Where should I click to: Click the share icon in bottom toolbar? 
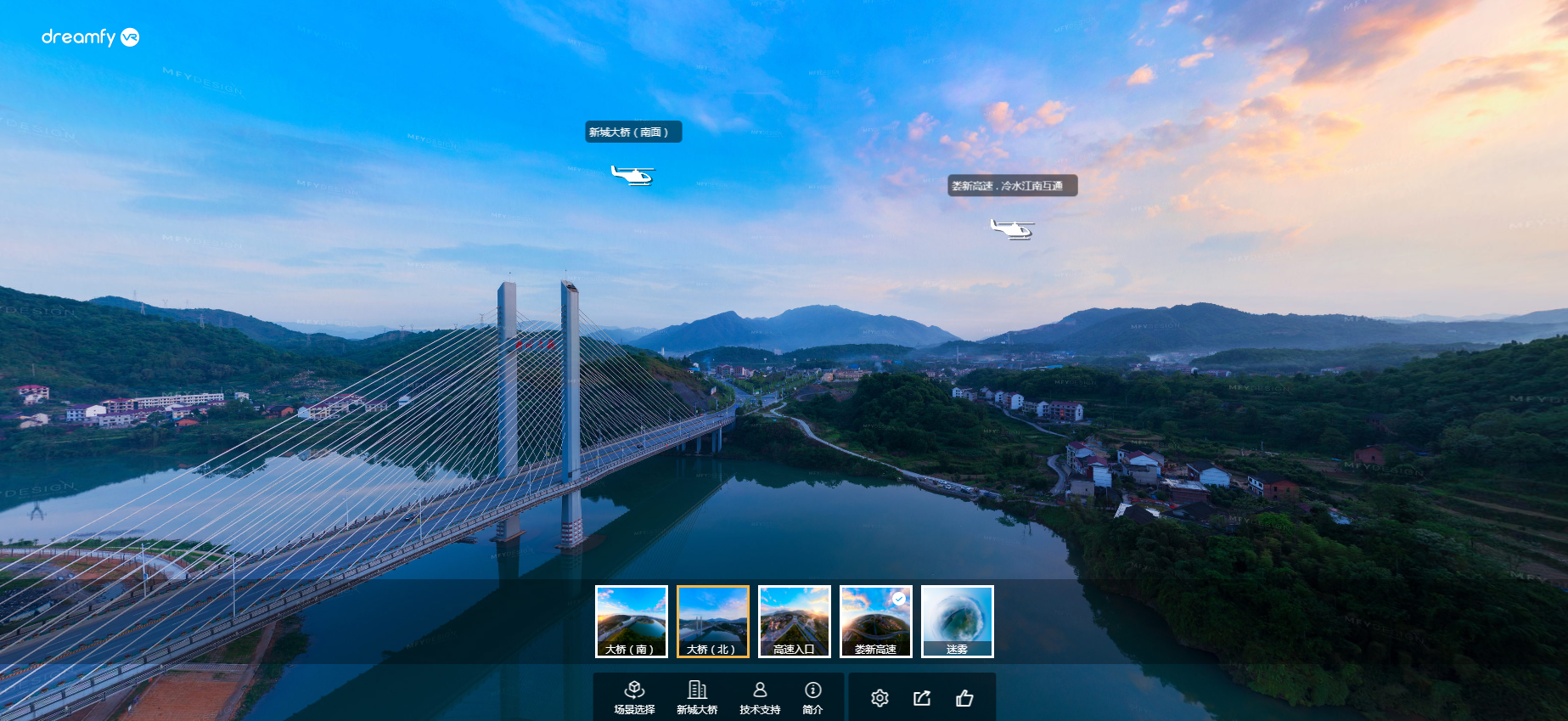(x=922, y=698)
